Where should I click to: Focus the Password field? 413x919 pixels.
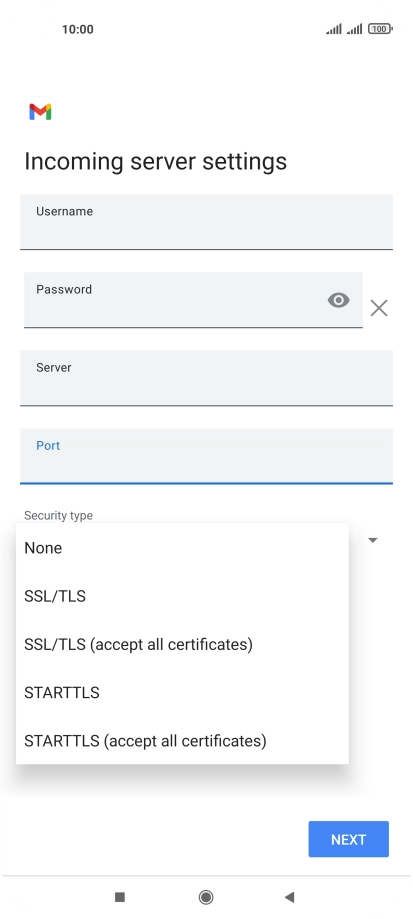pyautogui.click(x=193, y=300)
